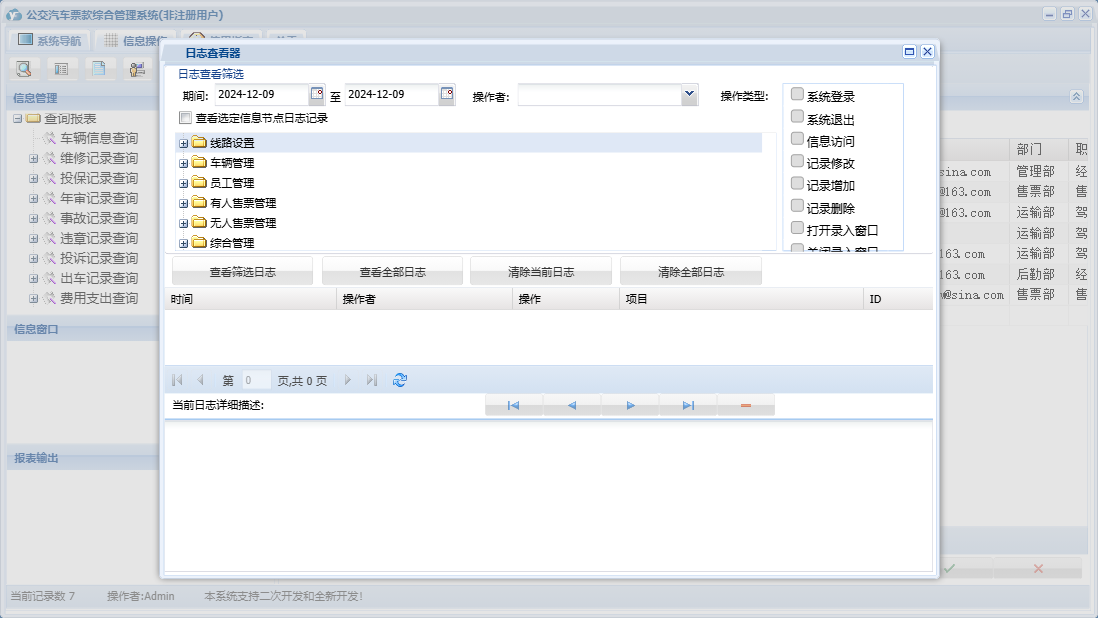Select 员工管理 folder in log tree

pos(232,183)
